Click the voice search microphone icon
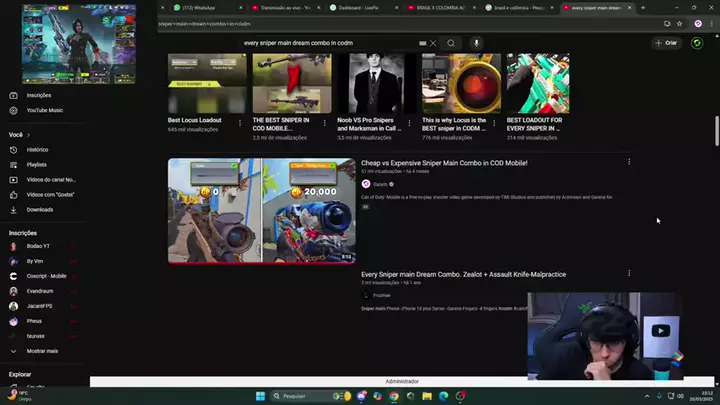This screenshot has height=405, width=720. (x=476, y=43)
